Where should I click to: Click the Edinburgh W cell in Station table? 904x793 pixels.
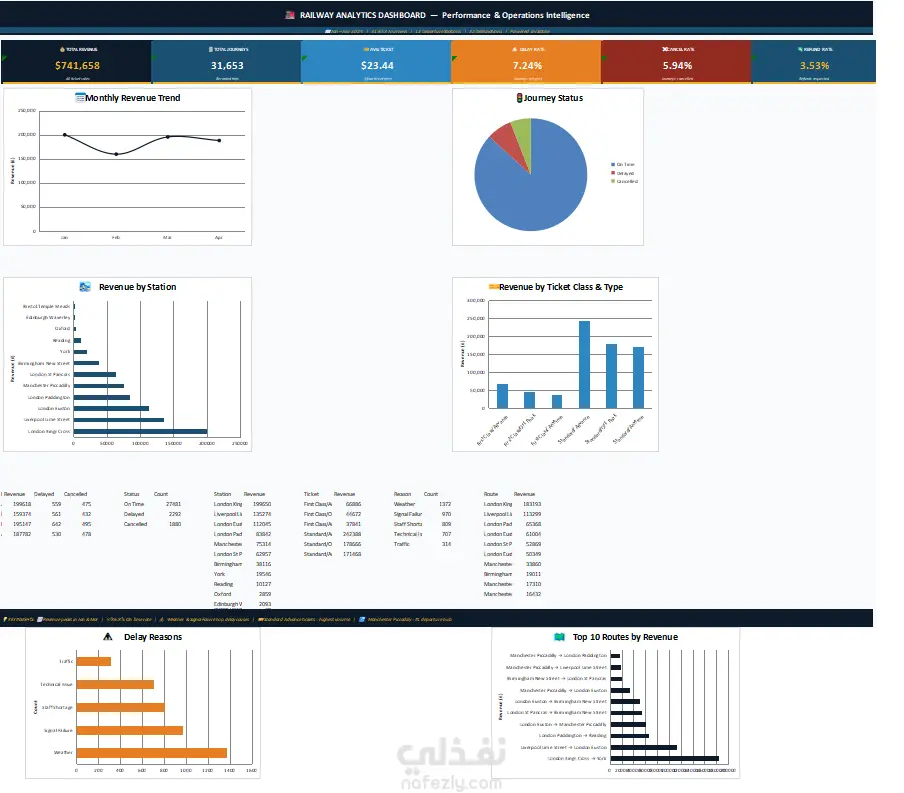click(x=228, y=604)
